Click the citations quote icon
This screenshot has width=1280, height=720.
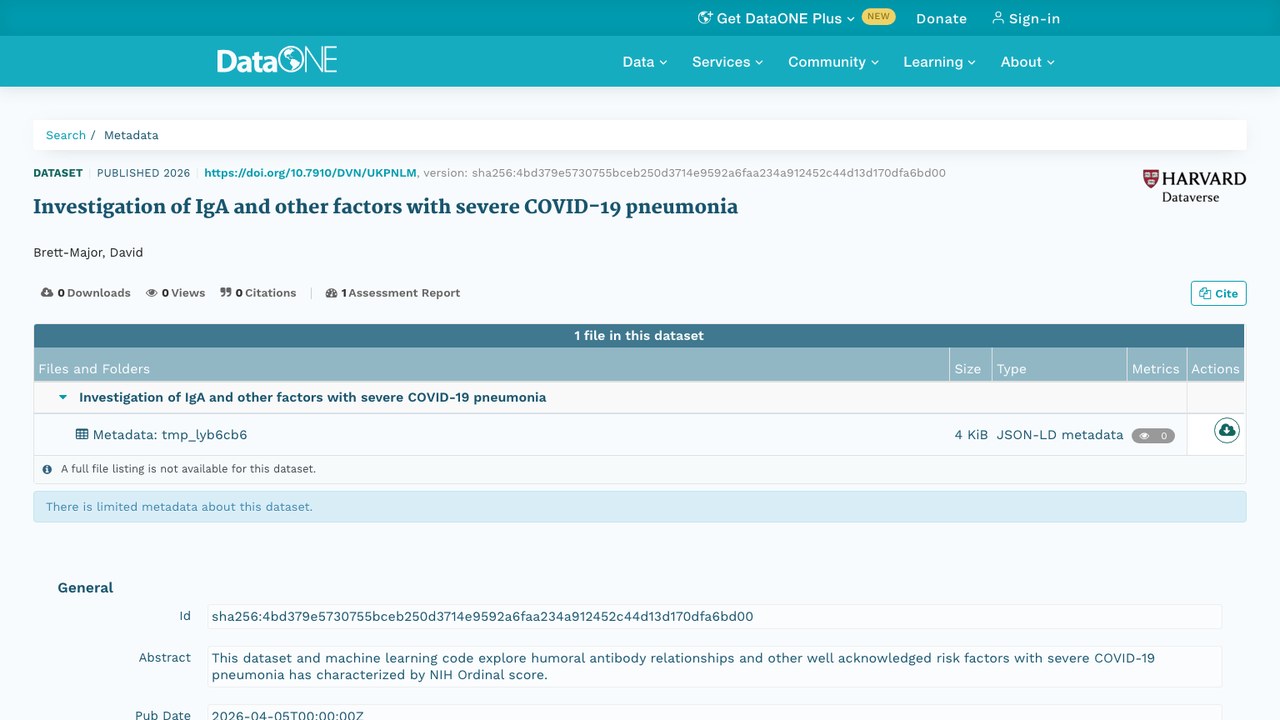pyautogui.click(x=226, y=293)
